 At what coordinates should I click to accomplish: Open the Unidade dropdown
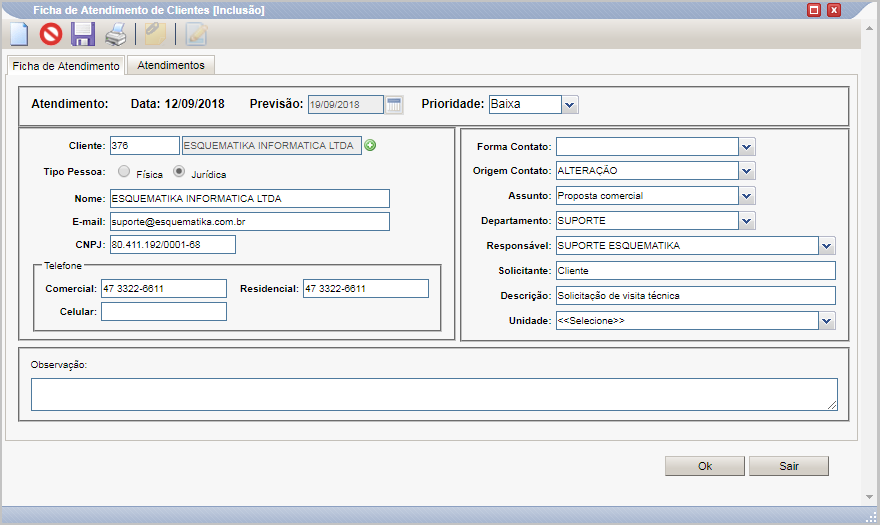coord(827,321)
